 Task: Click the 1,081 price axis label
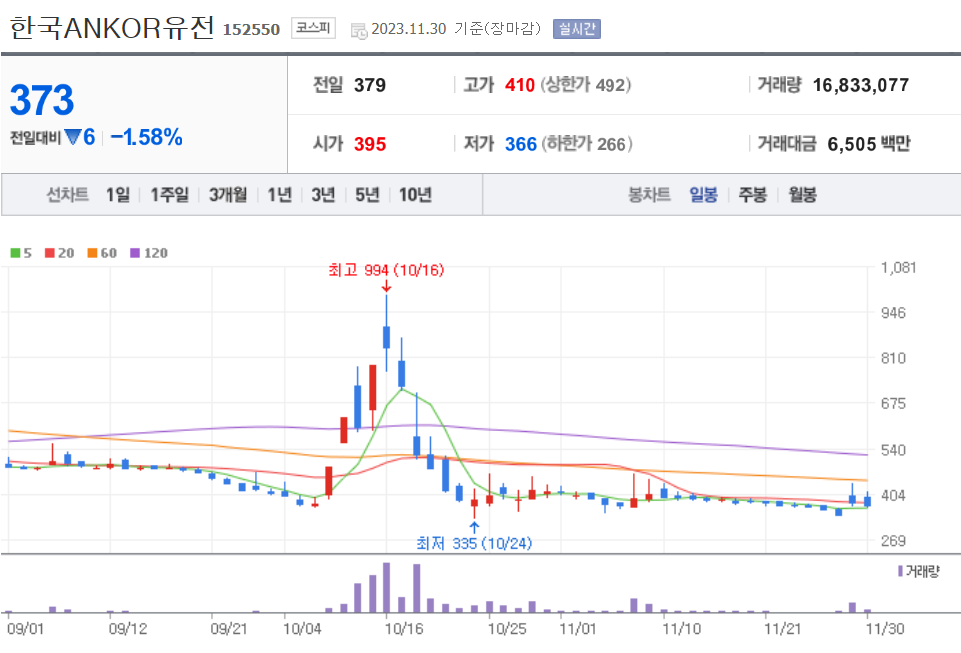click(898, 268)
